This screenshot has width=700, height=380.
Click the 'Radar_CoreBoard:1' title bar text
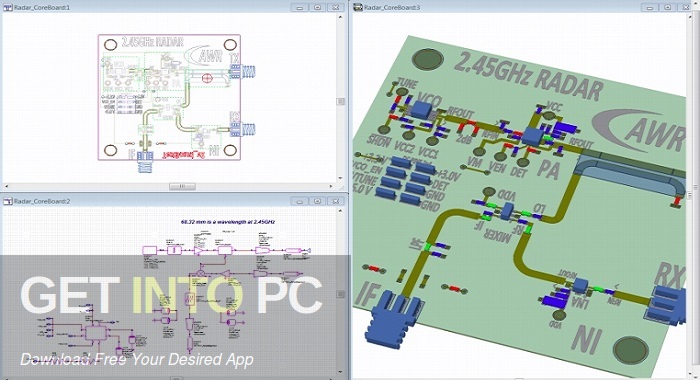click(42, 8)
